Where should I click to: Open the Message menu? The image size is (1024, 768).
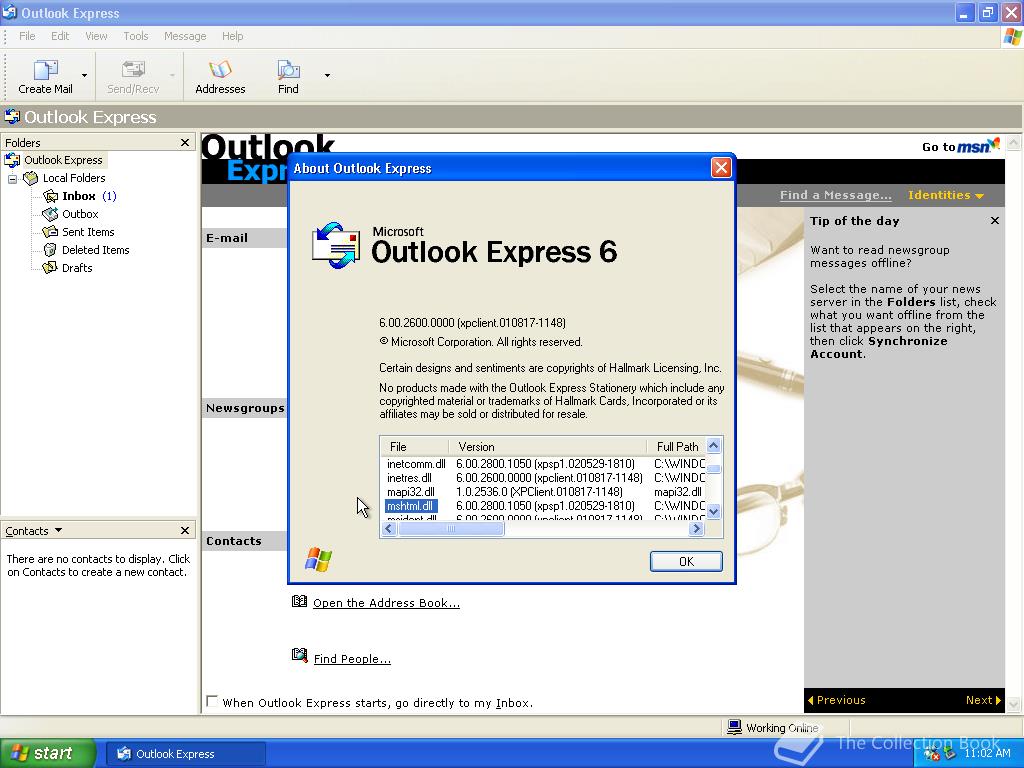[185, 36]
